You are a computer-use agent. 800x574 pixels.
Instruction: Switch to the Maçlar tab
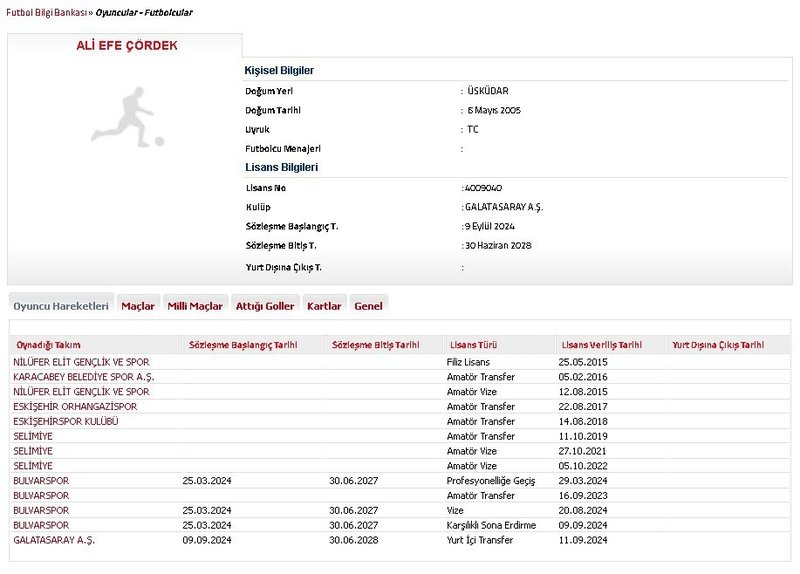(x=138, y=306)
